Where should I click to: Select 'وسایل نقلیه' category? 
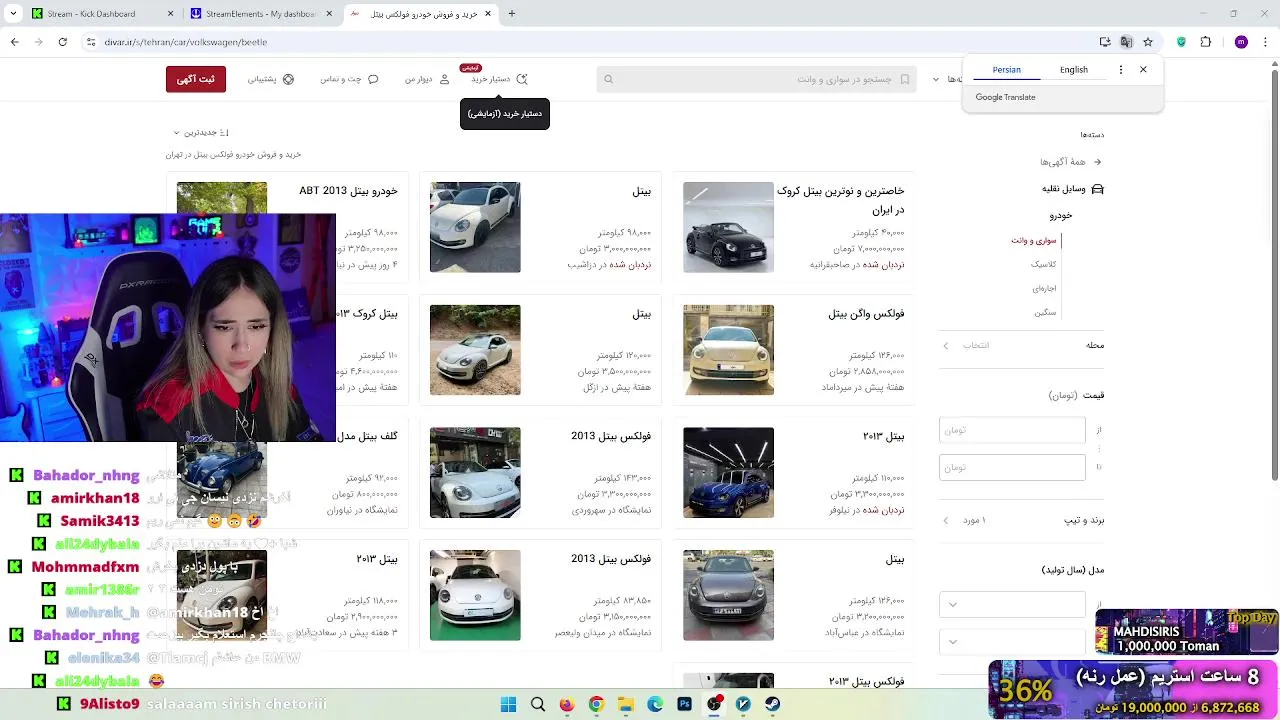1063,189
